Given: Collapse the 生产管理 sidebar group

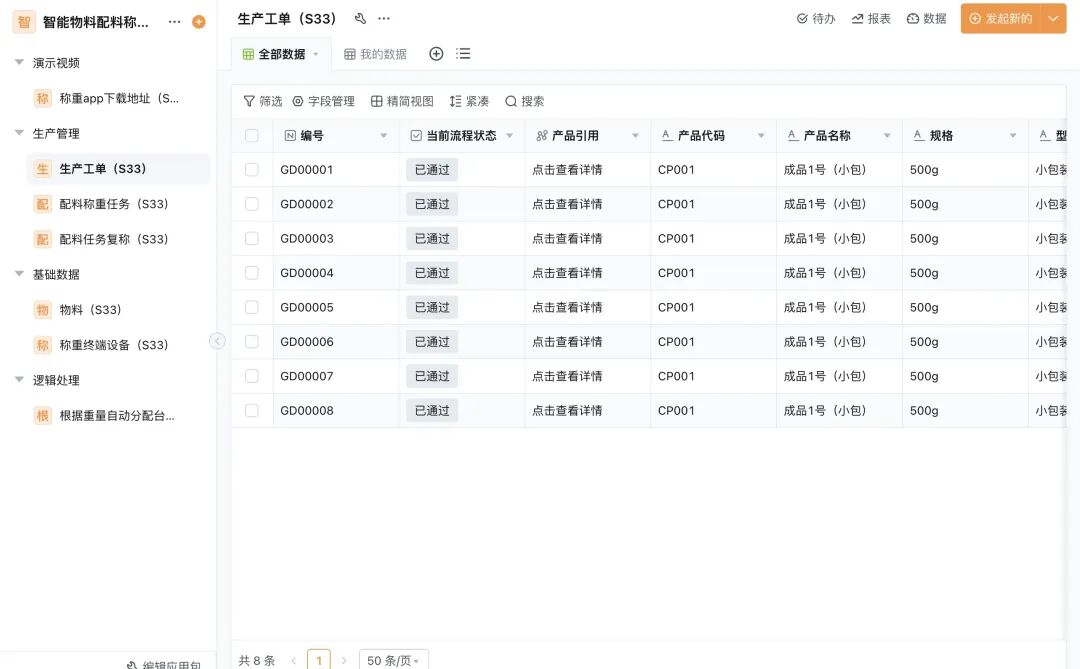Looking at the screenshot, I should point(19,133).
